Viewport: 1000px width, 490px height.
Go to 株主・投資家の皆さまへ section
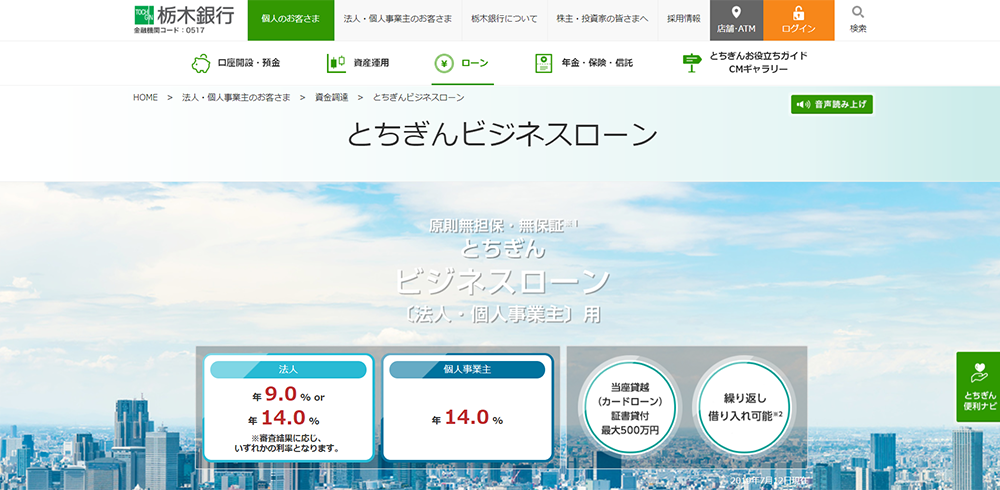pos(601,19)
